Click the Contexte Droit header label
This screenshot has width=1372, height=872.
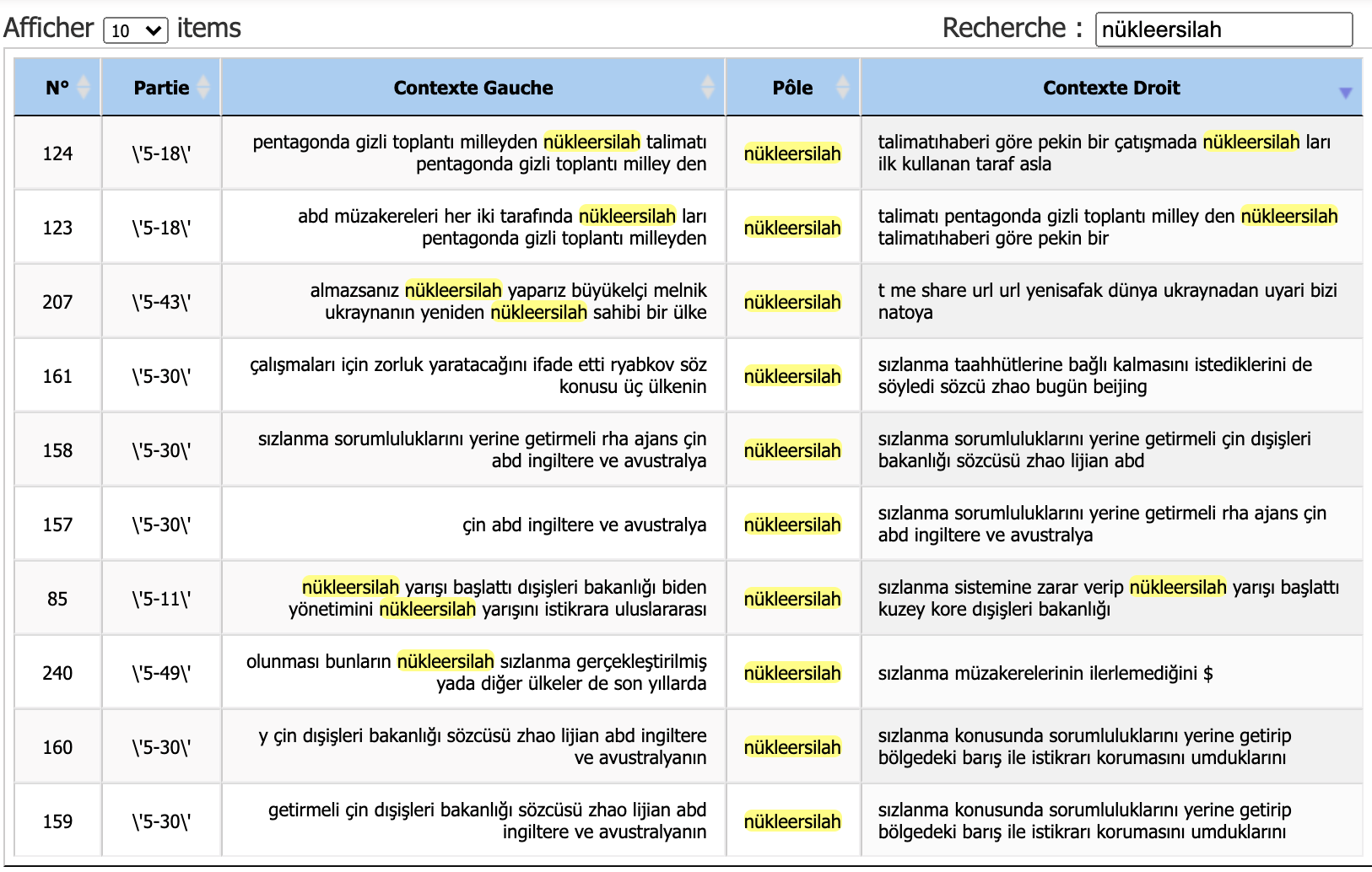point(1111,88)
